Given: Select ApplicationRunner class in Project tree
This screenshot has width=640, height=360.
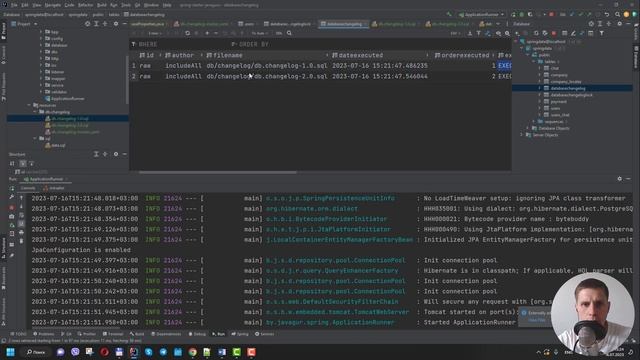Looking at the screenshot, I should (x=64, y=99).
